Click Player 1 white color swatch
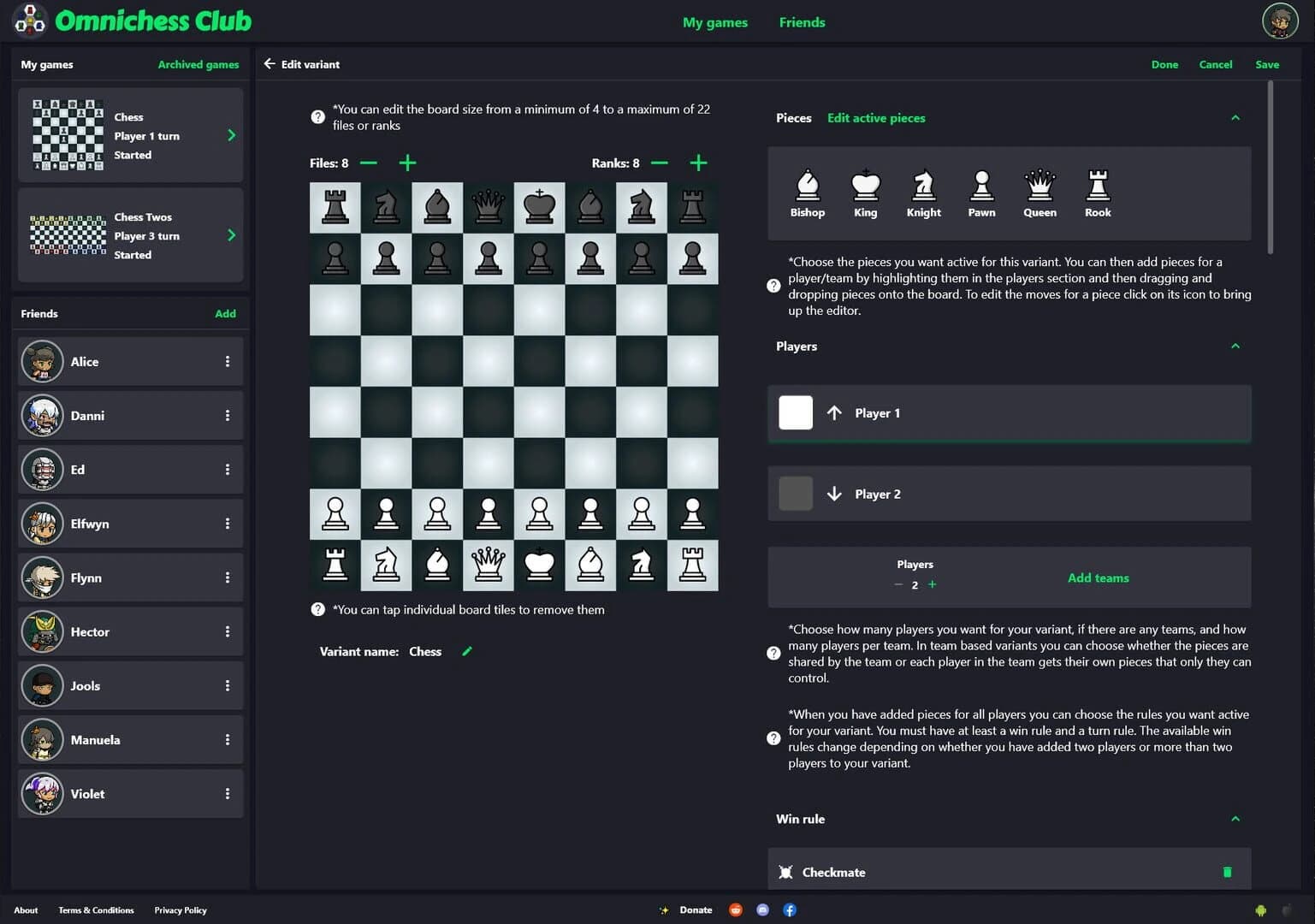The image size is (1315, 924). 796,412
